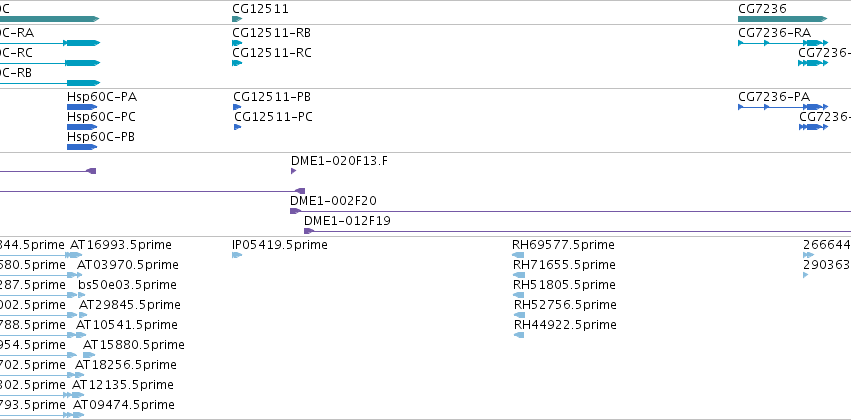This screenshot has width=851, height=420.
Task: Select the Hsp60C-PC protein label
Action: [x=101, y=117]
